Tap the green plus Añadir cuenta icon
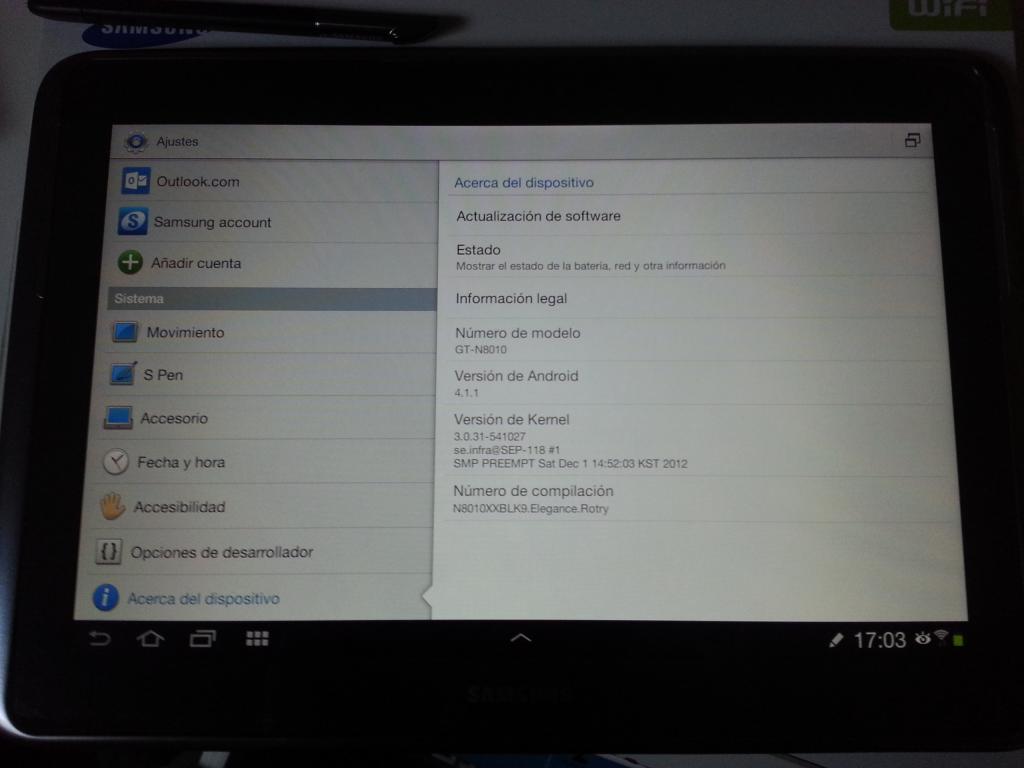The image size is (1024, 768). pos(130,263)
